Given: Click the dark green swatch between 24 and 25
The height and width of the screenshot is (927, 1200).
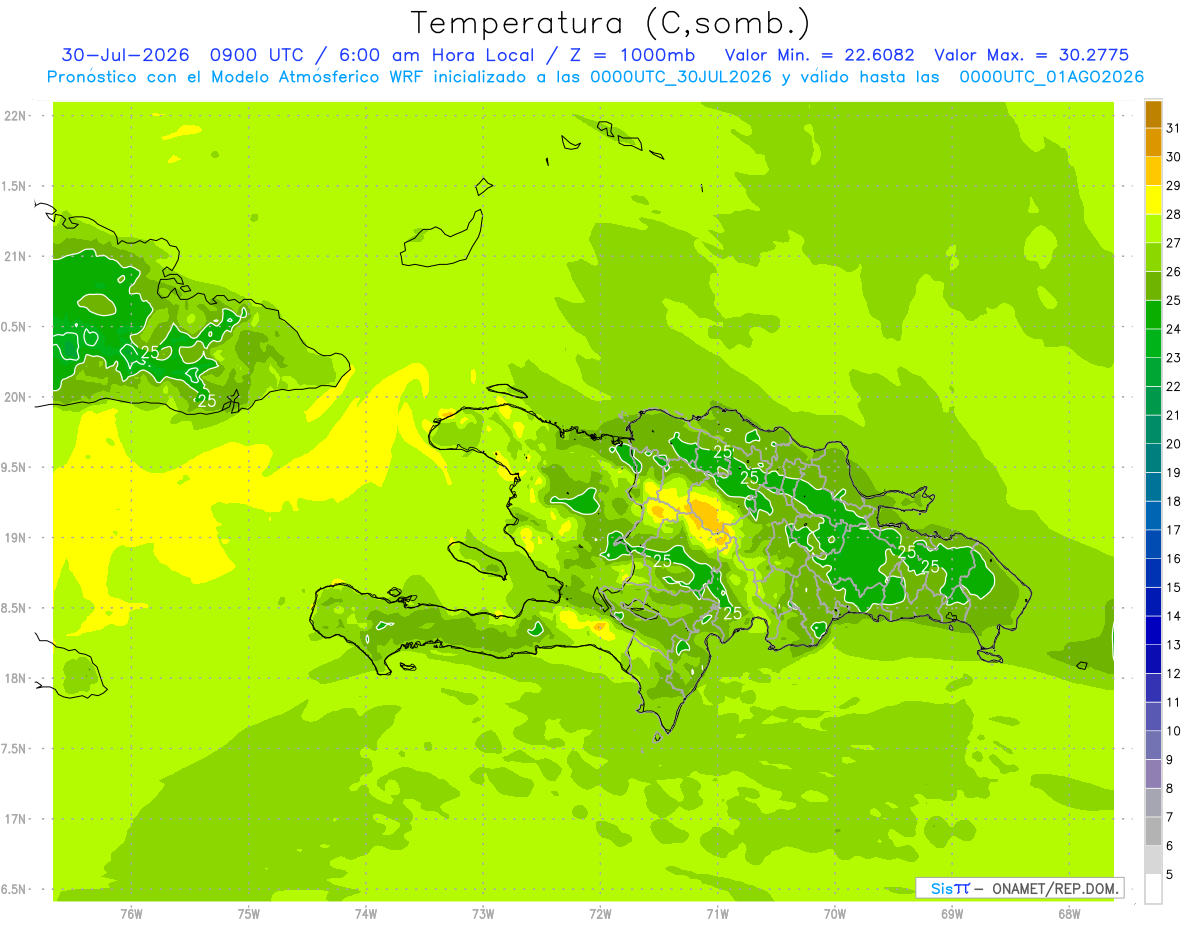Looking at the screenshot, I should pyautogui.click(x=1153, y=315).
